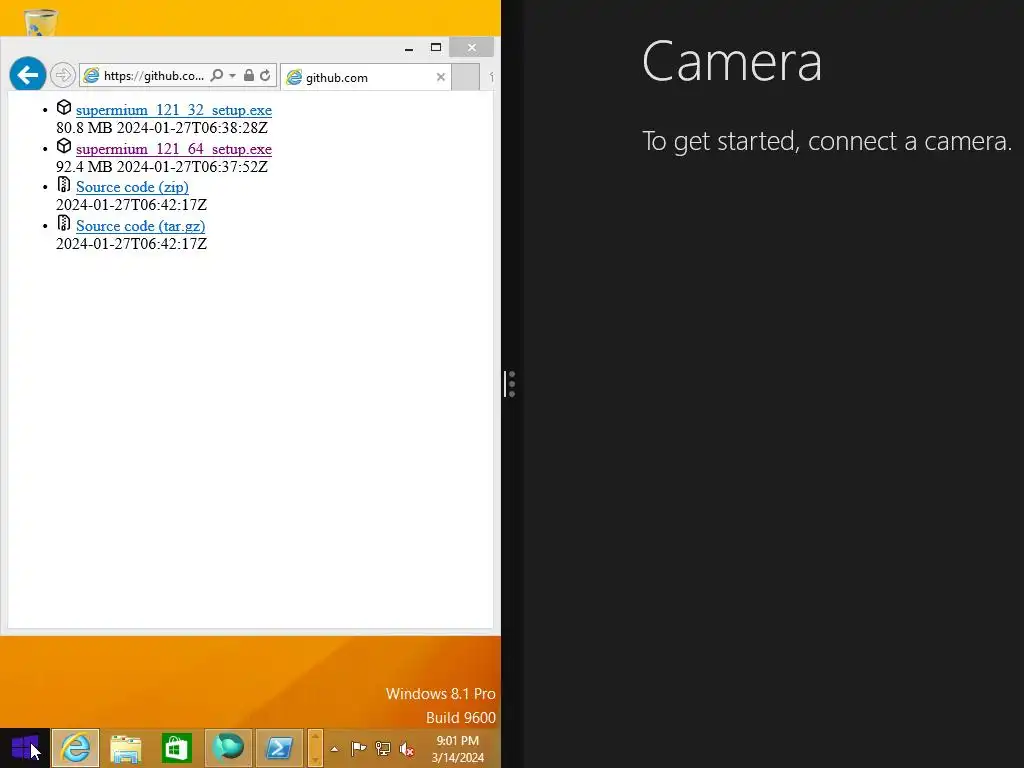The height and width of the screenshot is (768, 1024).
Task: Open File Explorer from taskbar
Action: 126,748
